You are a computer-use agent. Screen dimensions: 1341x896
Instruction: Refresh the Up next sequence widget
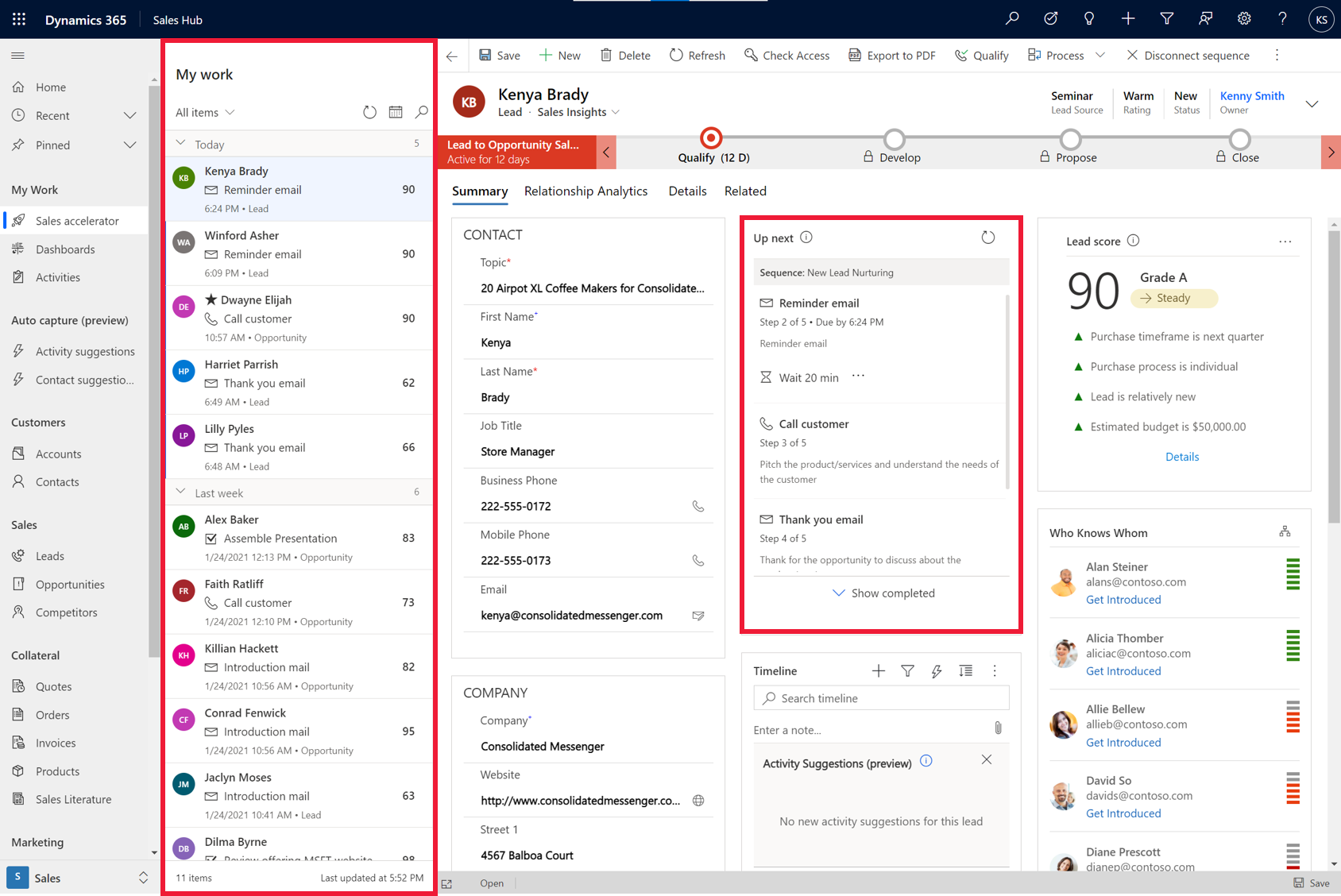pos(987,237)
